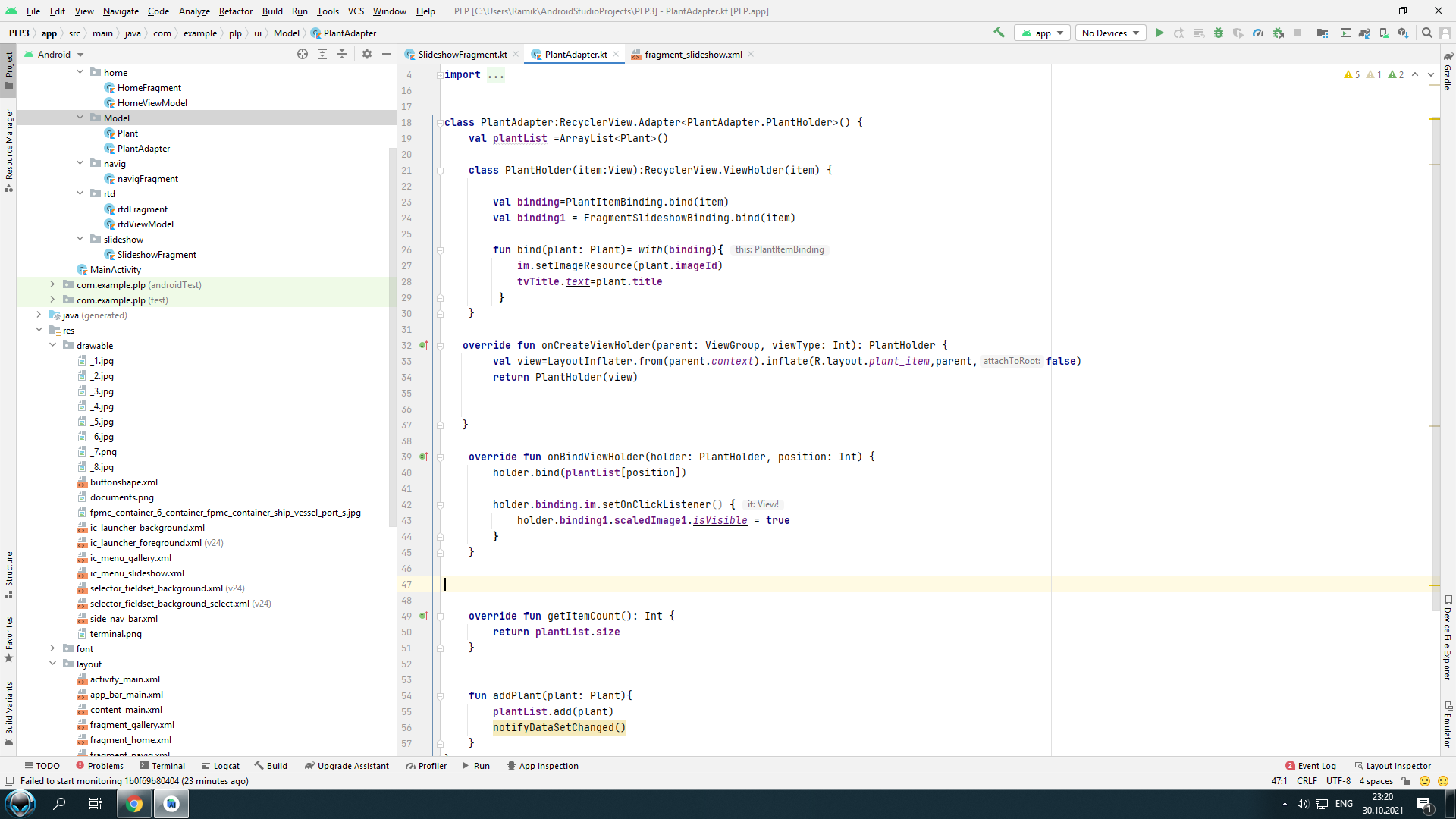The height and width of the screenshot is (819, 1456).
Task: Click the Apply Changes and Restart Activity icon
Action: click(1179, 33)
